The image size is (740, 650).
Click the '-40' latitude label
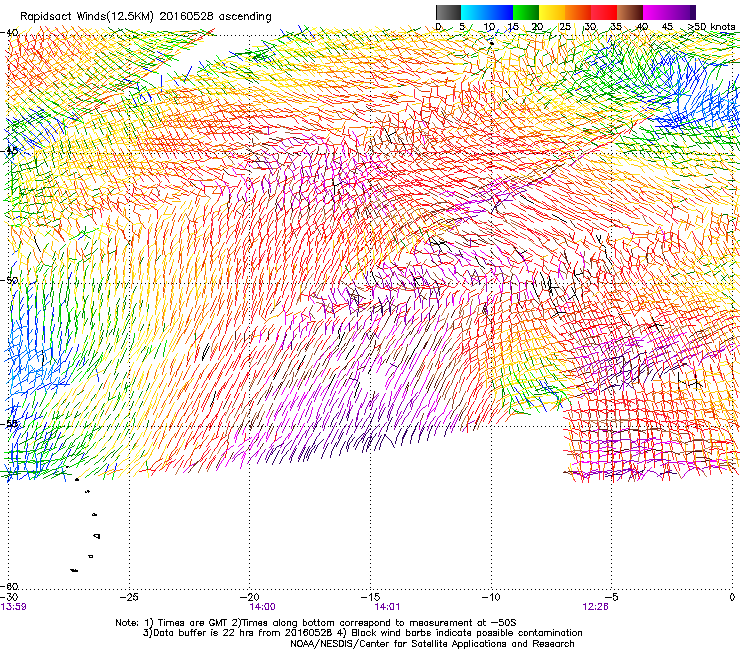9,33
